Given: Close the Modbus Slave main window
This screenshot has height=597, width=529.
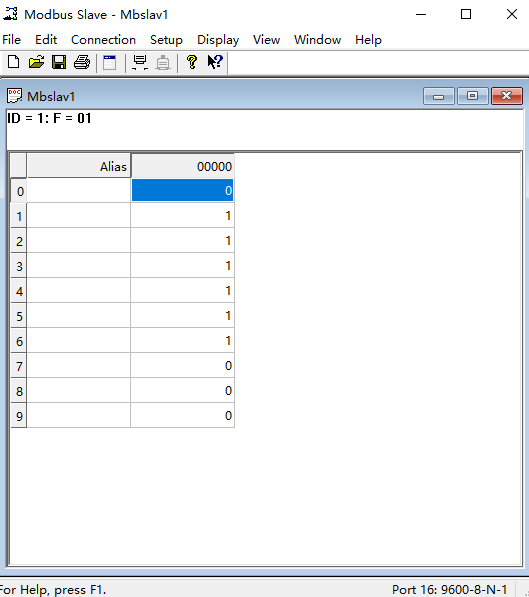Looking at the screenshot, I should tap(512, 14).
